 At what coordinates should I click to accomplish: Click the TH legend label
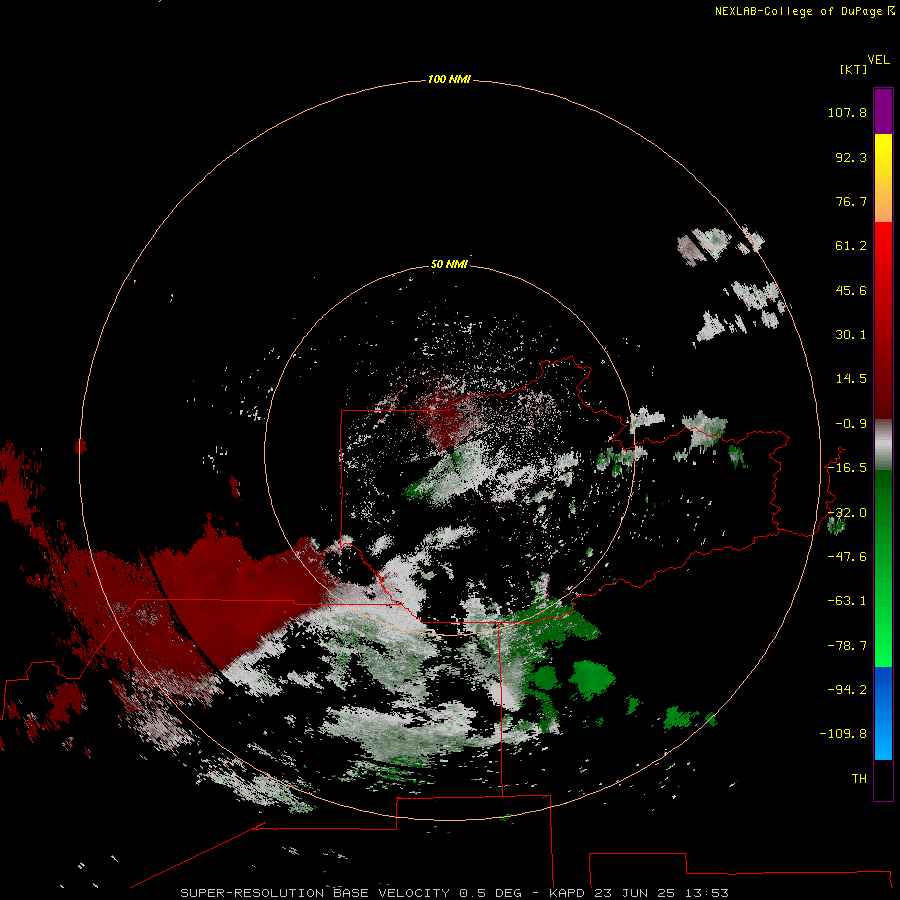(x=859, y=779)
